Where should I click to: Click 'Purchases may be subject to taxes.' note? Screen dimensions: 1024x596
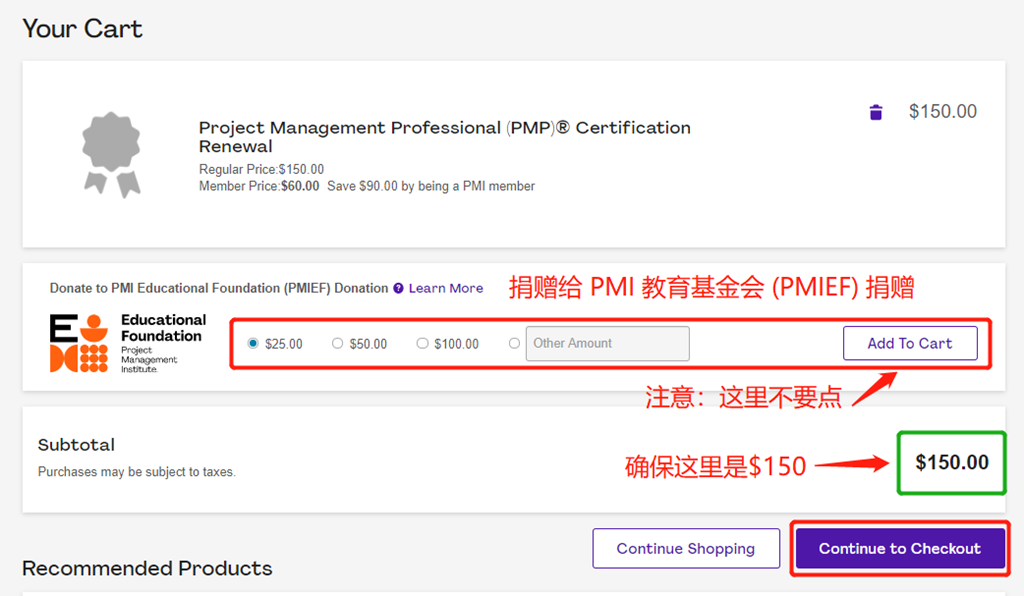click(136, 471)
